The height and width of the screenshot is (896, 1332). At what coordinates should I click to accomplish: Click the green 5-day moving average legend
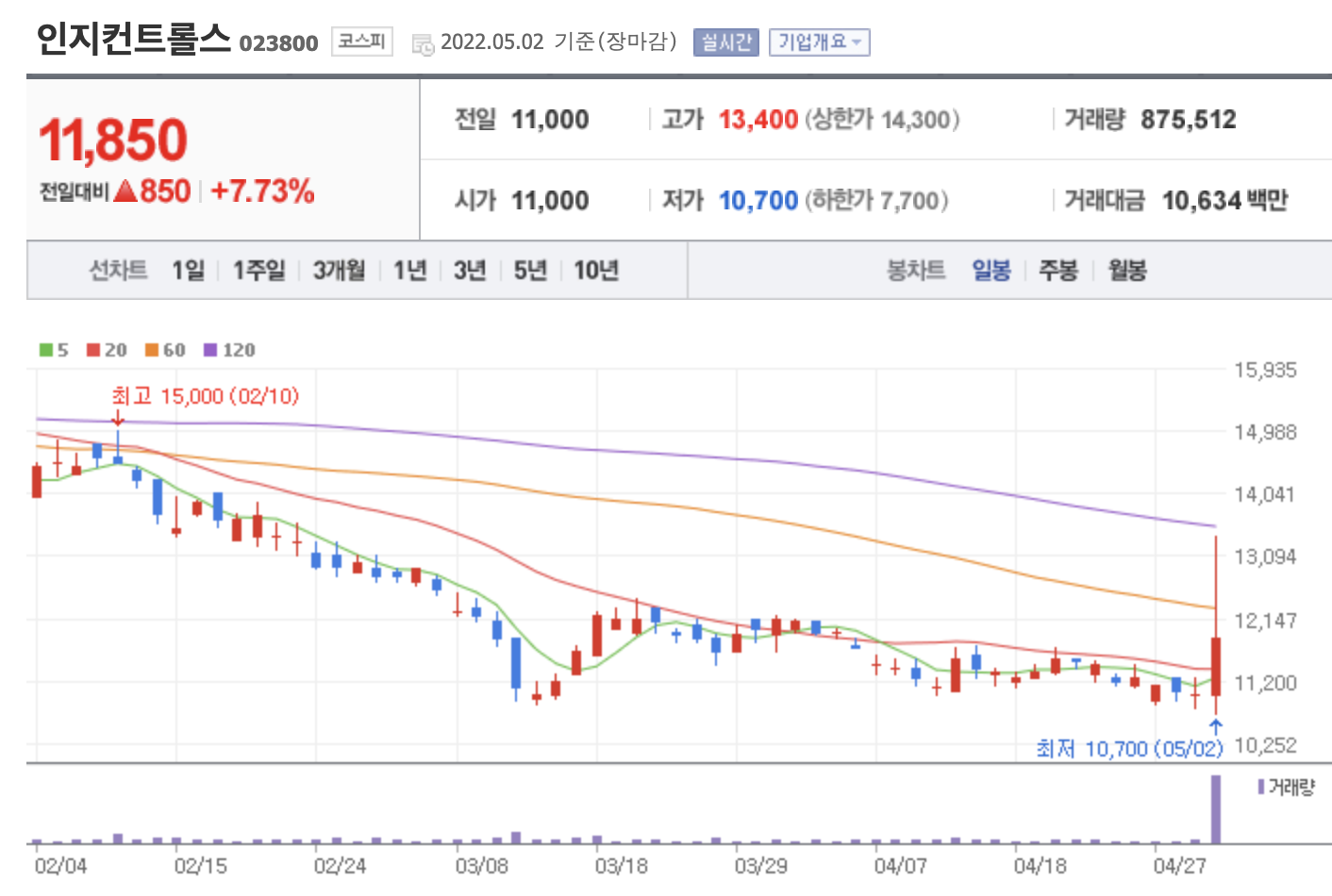tap(54, 350)
